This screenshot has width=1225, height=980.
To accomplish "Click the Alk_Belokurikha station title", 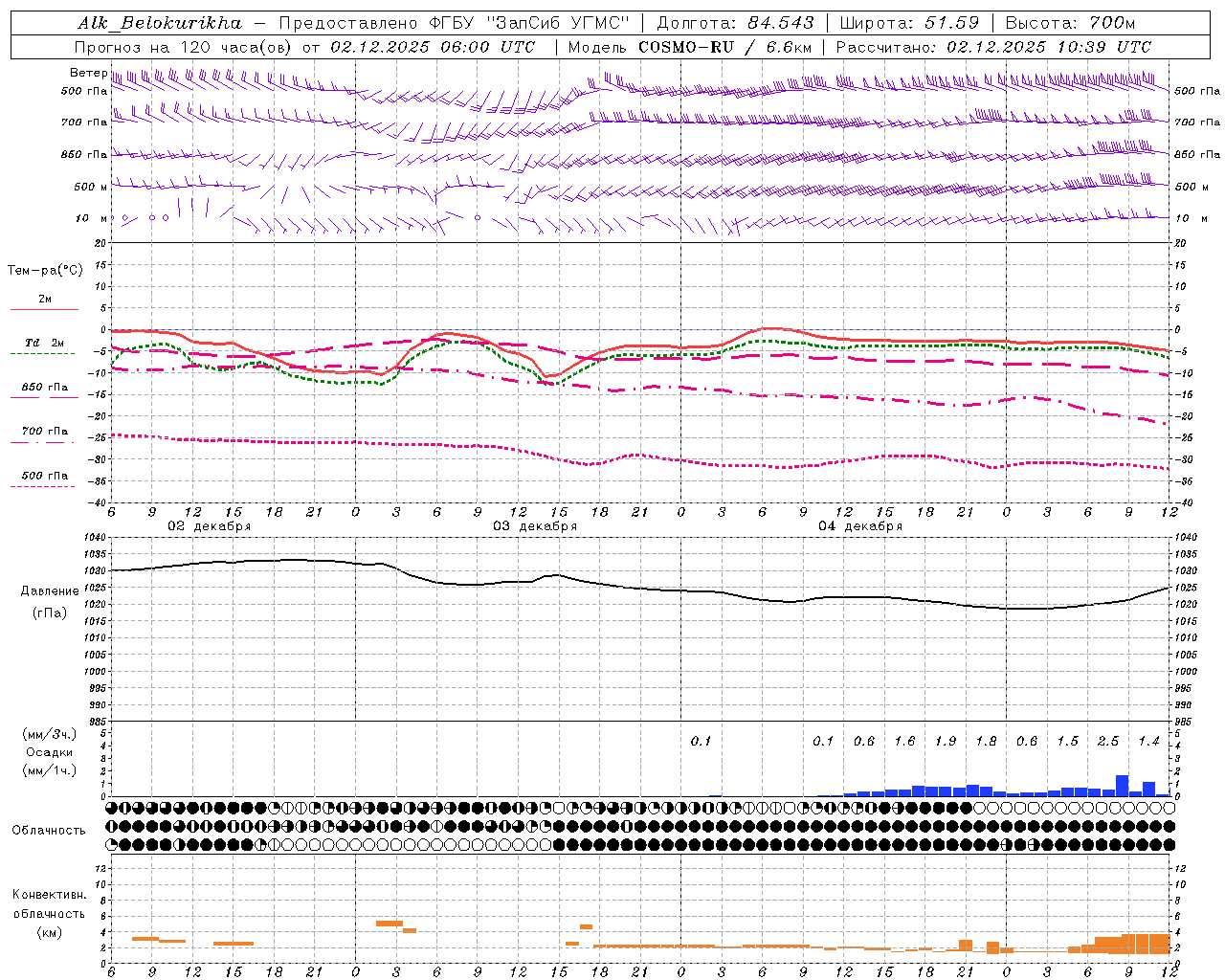I will (x=160, y=23).
